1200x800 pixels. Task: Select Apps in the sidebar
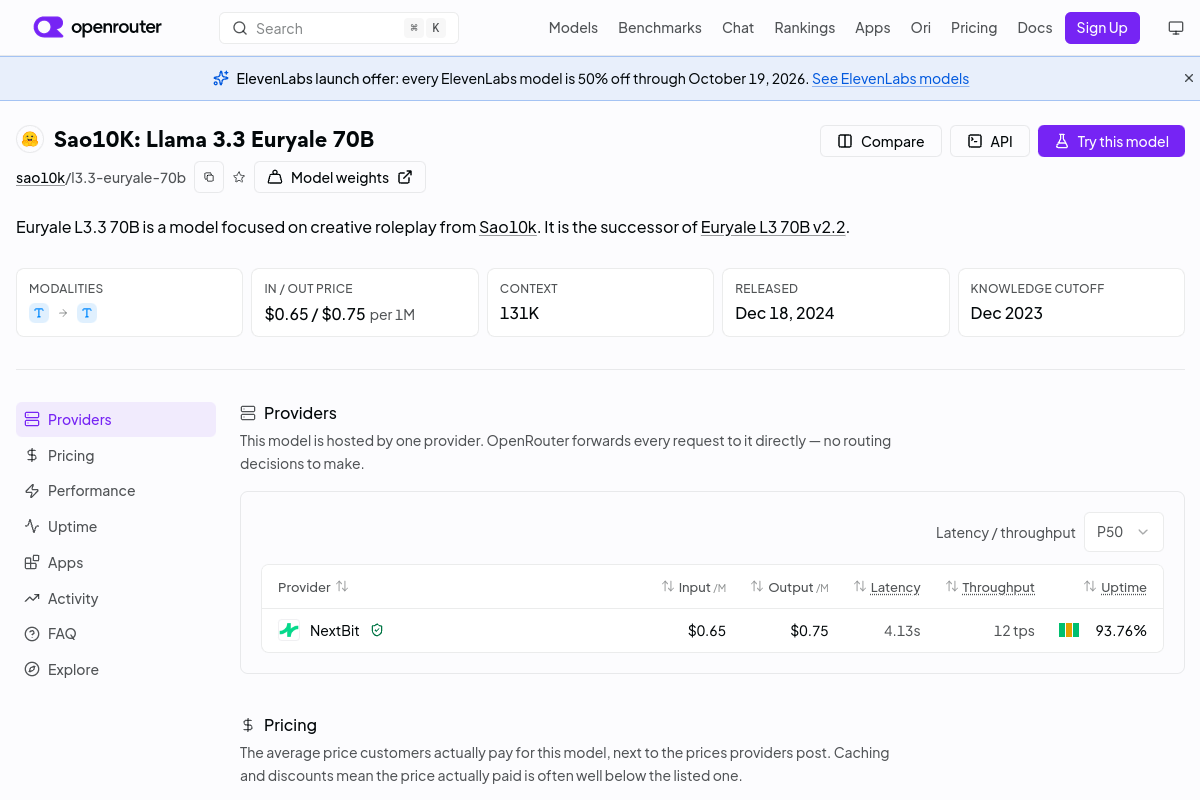click(x=116, y=562)
